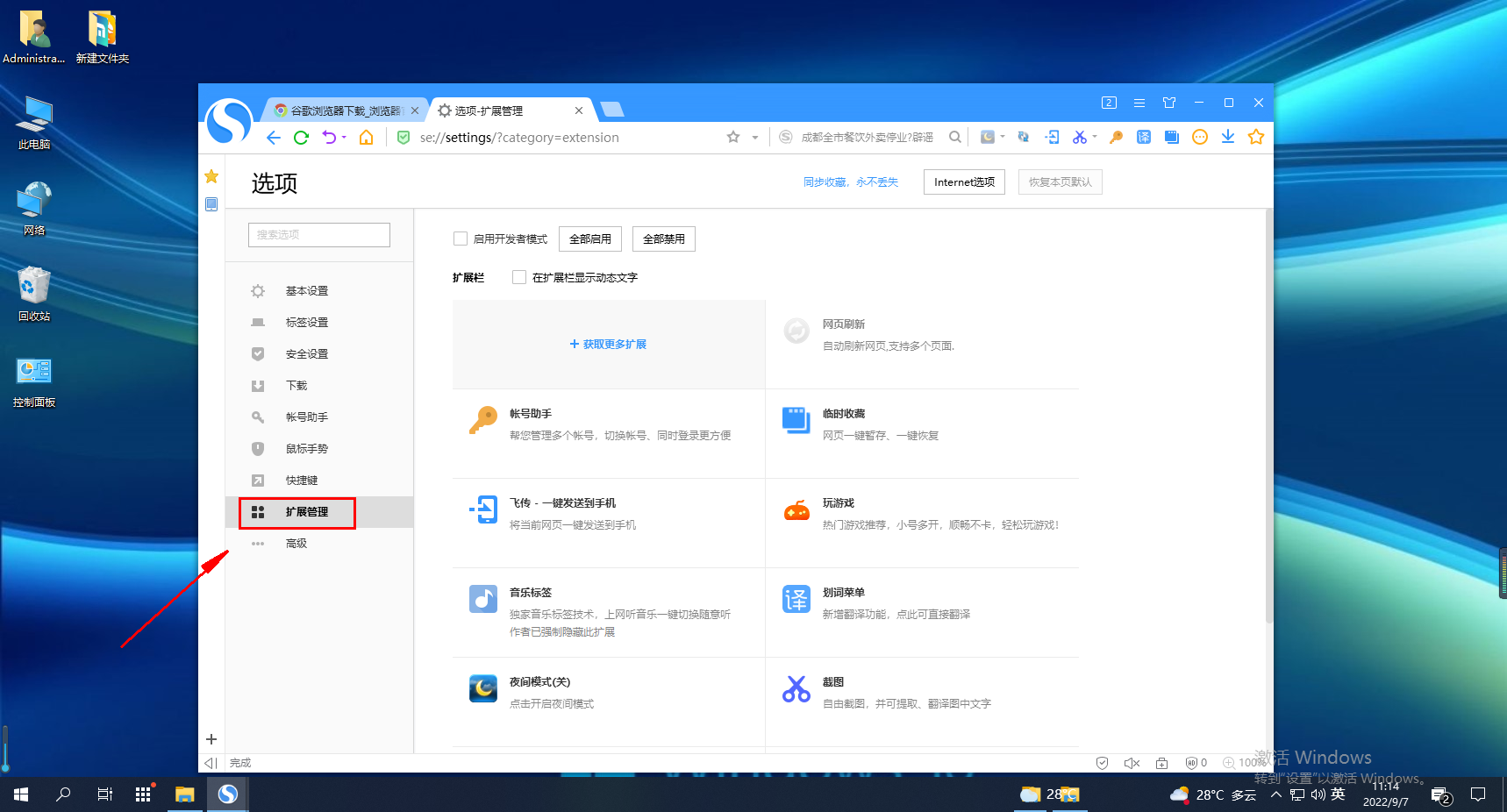Click the orange ellipsis more extensions icon
Image resolution: width=1507 pixels, height=812 pixels.
tap(1200, 137)
